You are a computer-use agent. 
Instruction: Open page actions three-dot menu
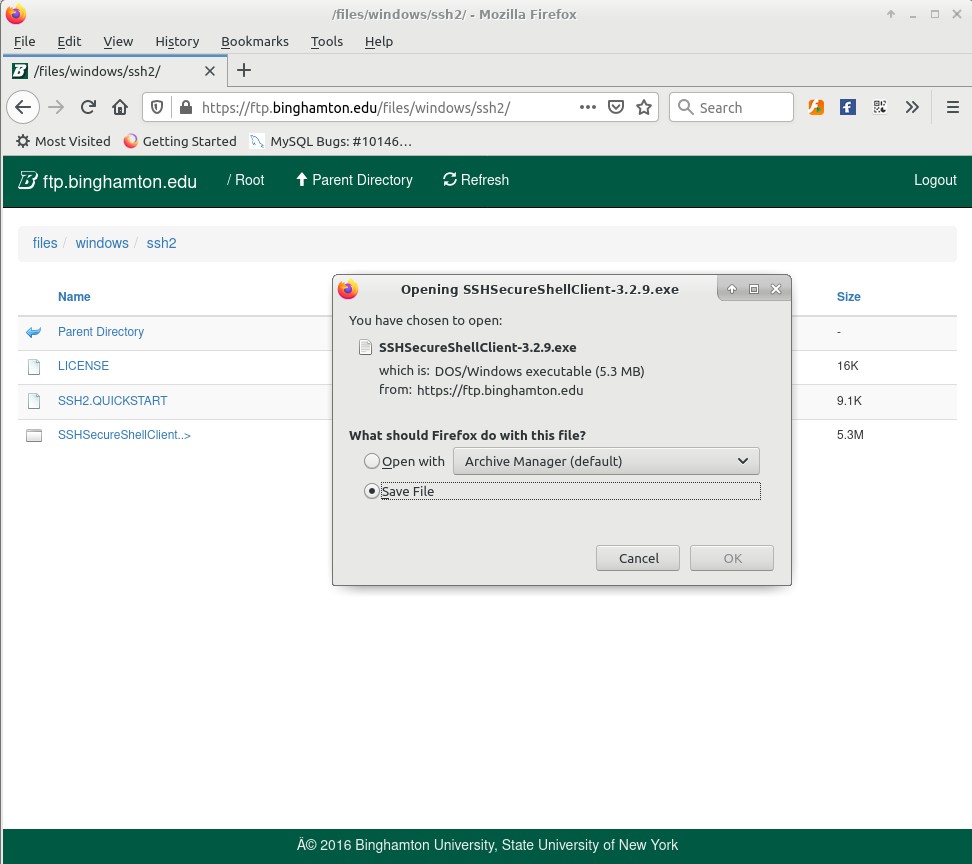(x=588, y=107)
